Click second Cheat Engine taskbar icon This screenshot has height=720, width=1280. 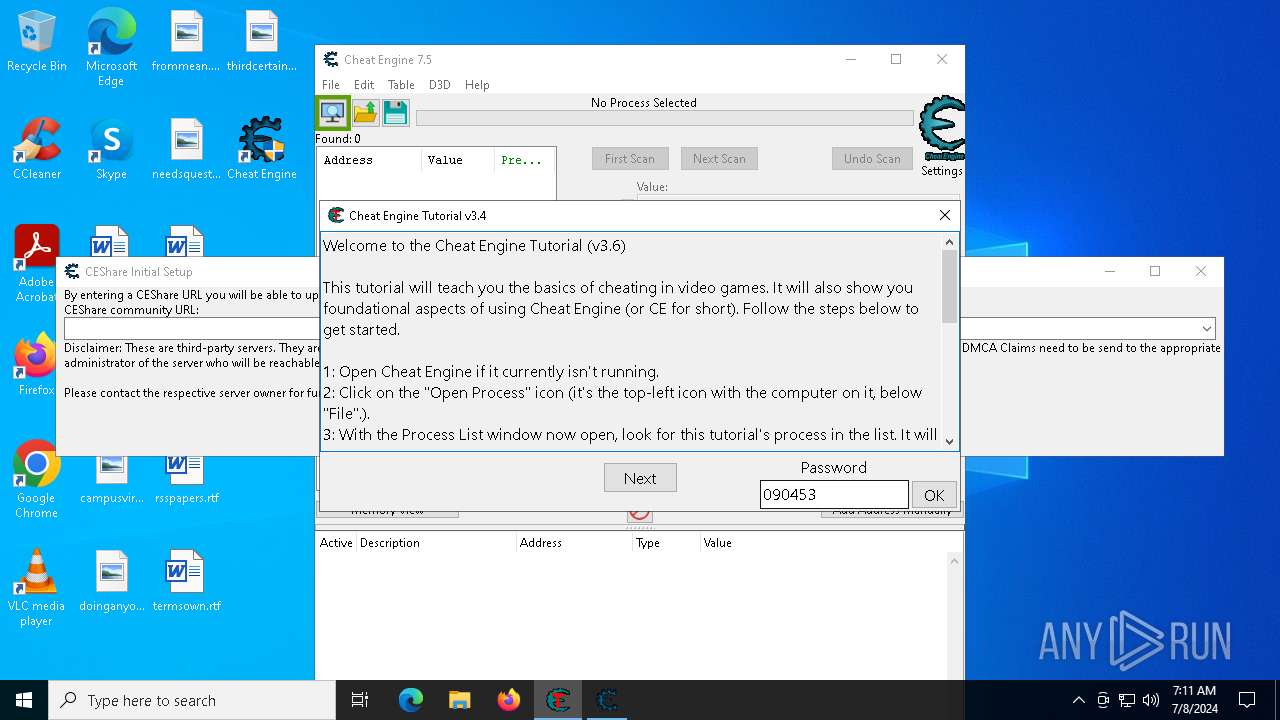(x=606, y=700)
